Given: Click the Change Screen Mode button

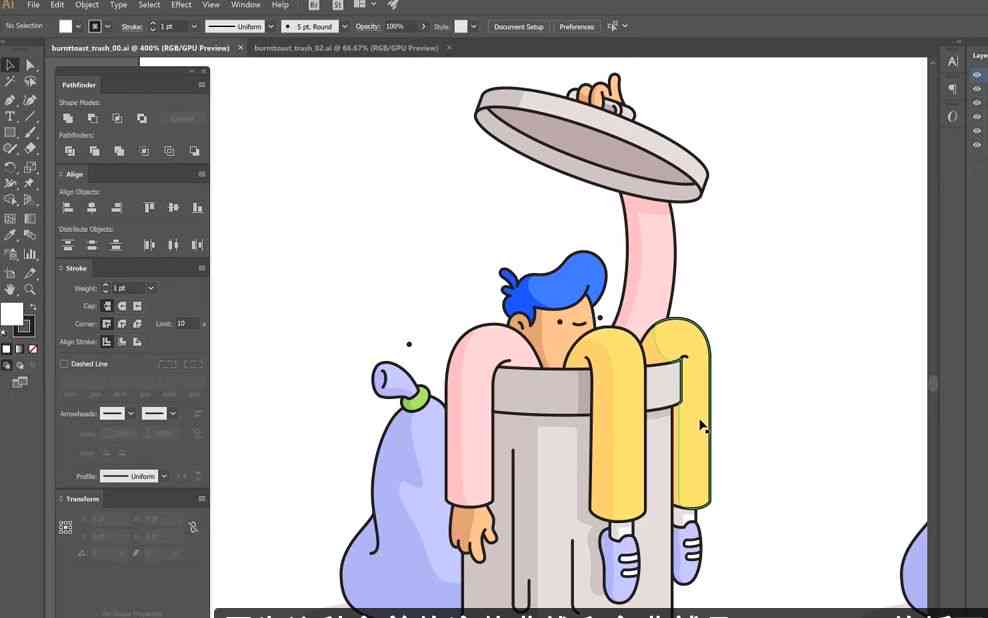Looking at the screenshot, I should [20, 382].
